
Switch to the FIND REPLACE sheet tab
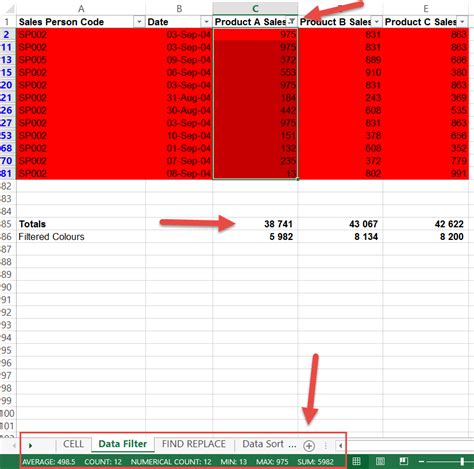[194, 444]
